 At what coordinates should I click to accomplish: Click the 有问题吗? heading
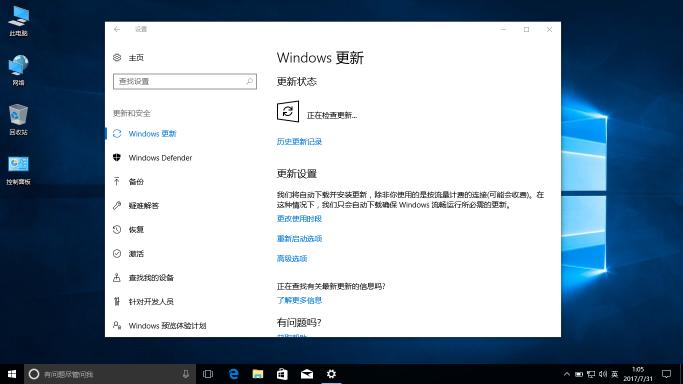point(299,323)
